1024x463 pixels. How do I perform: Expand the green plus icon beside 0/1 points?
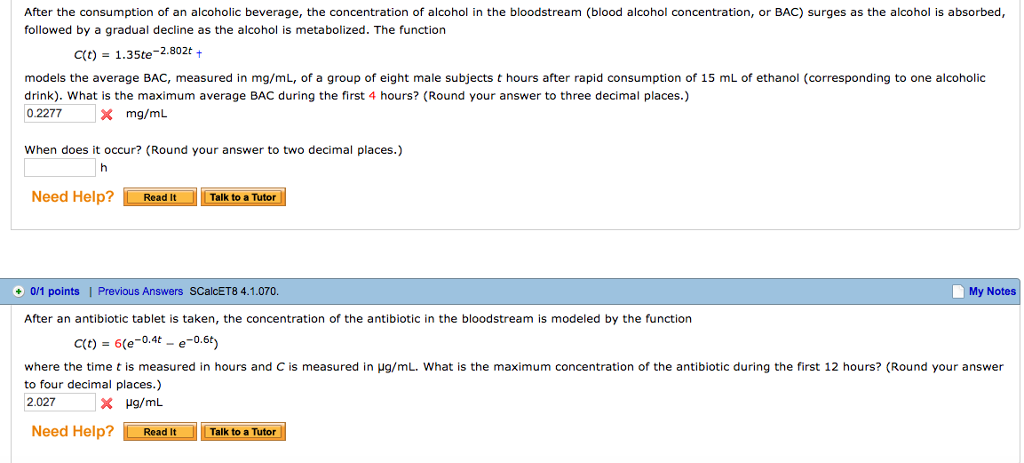pos(19,291)
